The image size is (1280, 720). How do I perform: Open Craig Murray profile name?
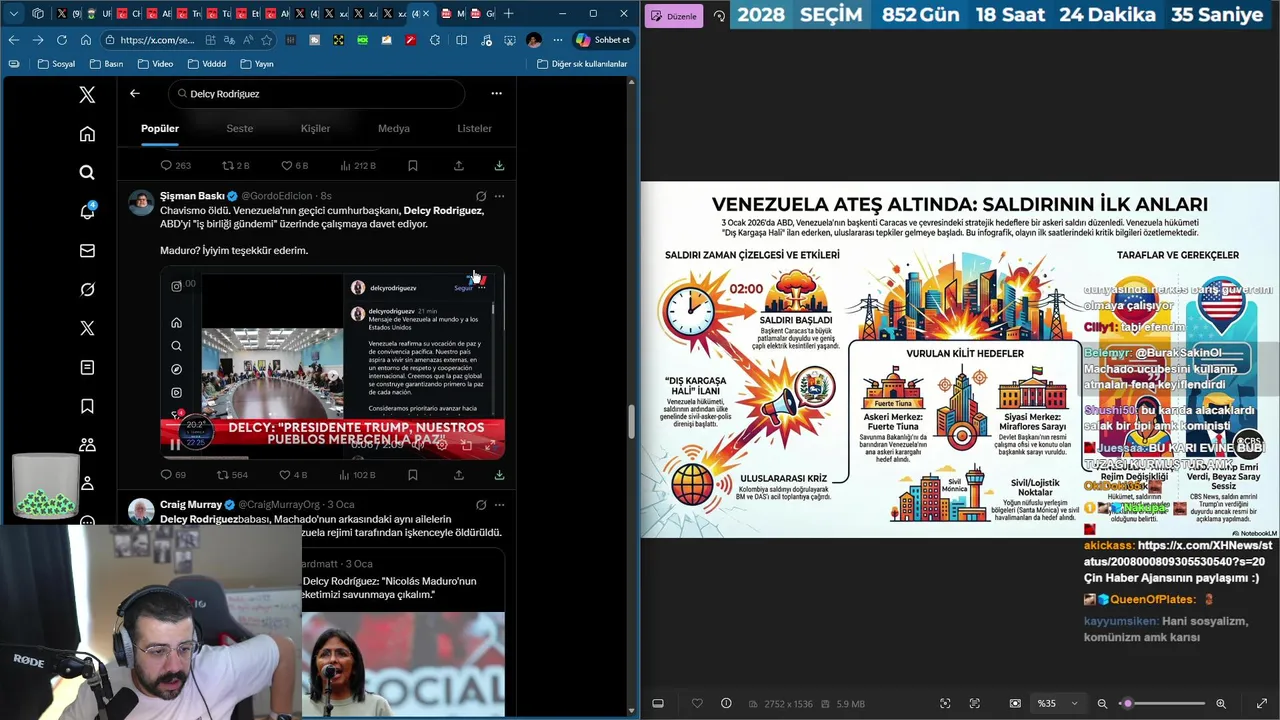(190, 505)
